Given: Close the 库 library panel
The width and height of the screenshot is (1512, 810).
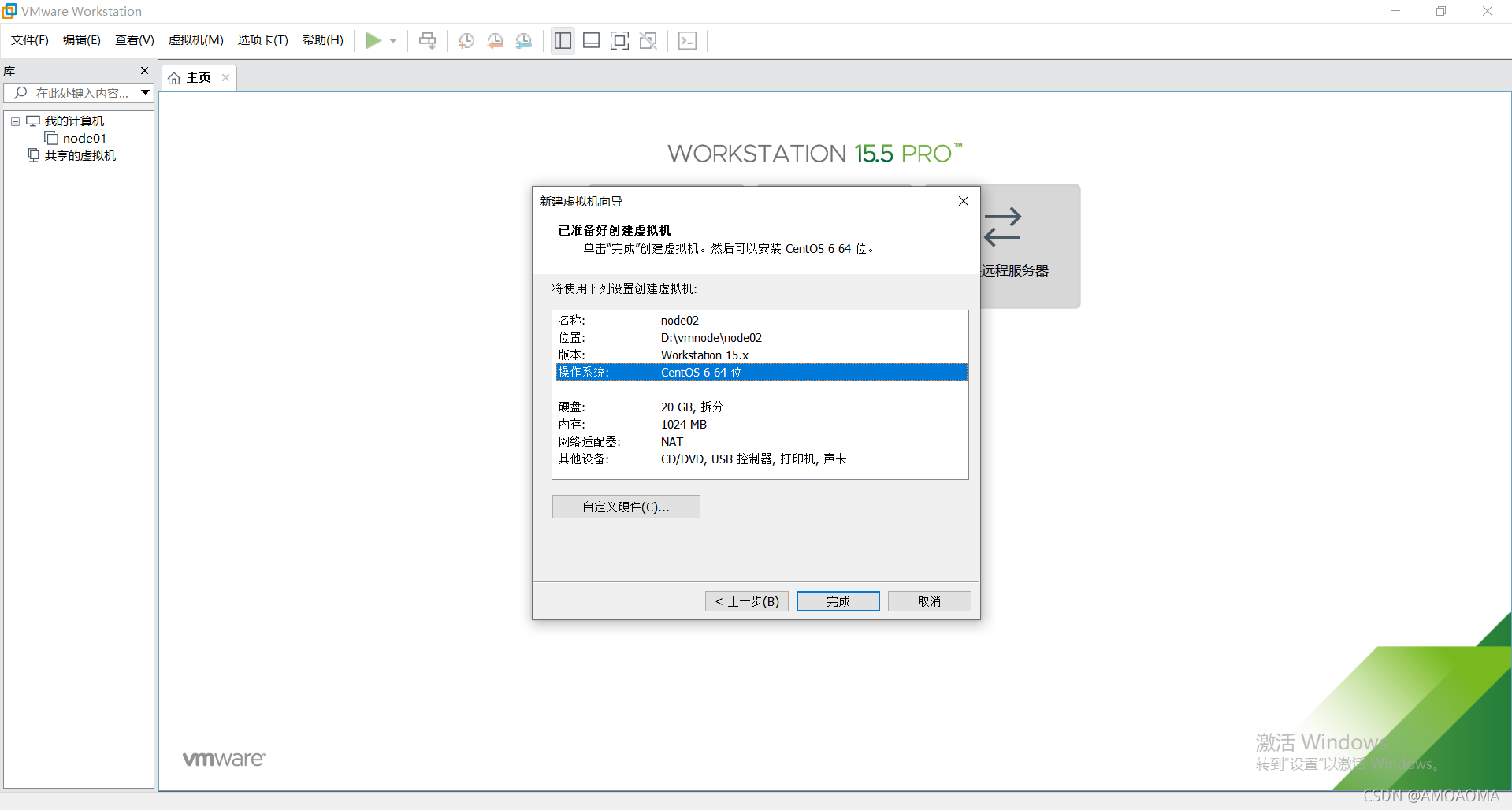Looking at the screenshot, I should click(144, 71).
